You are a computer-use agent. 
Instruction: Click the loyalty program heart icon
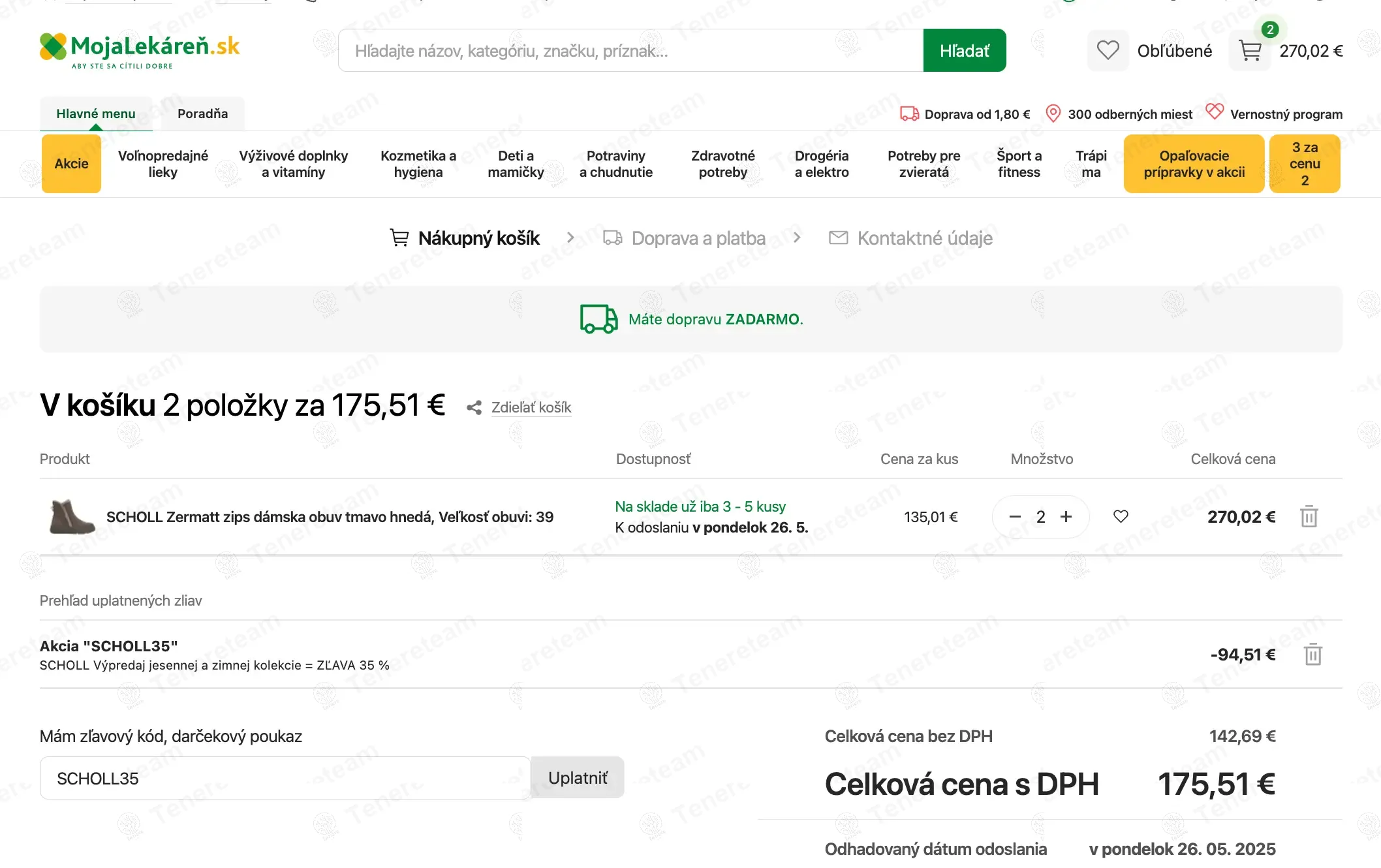tap(1215, 112)
